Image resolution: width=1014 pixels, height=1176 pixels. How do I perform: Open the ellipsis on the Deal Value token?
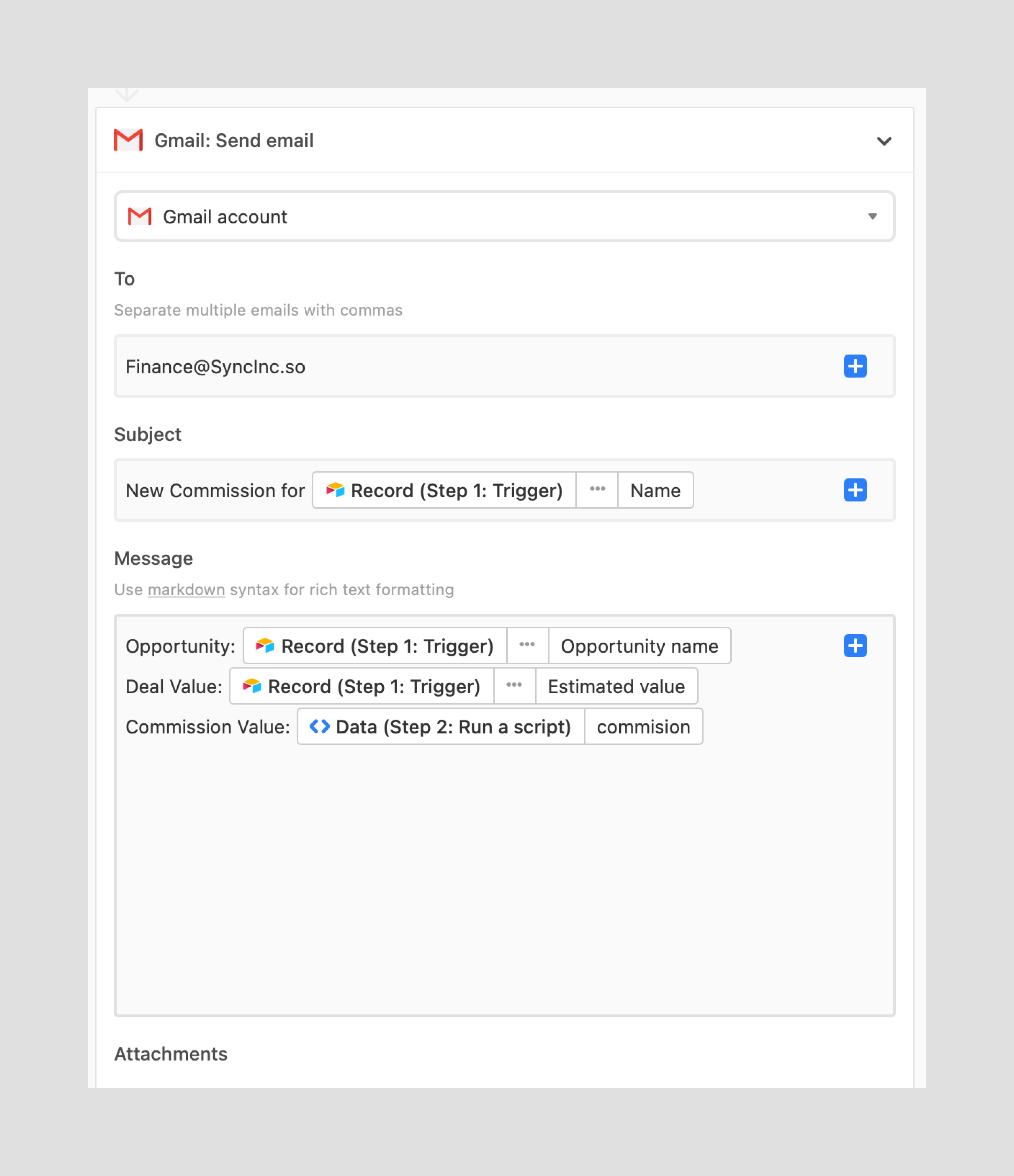(514, 686)
